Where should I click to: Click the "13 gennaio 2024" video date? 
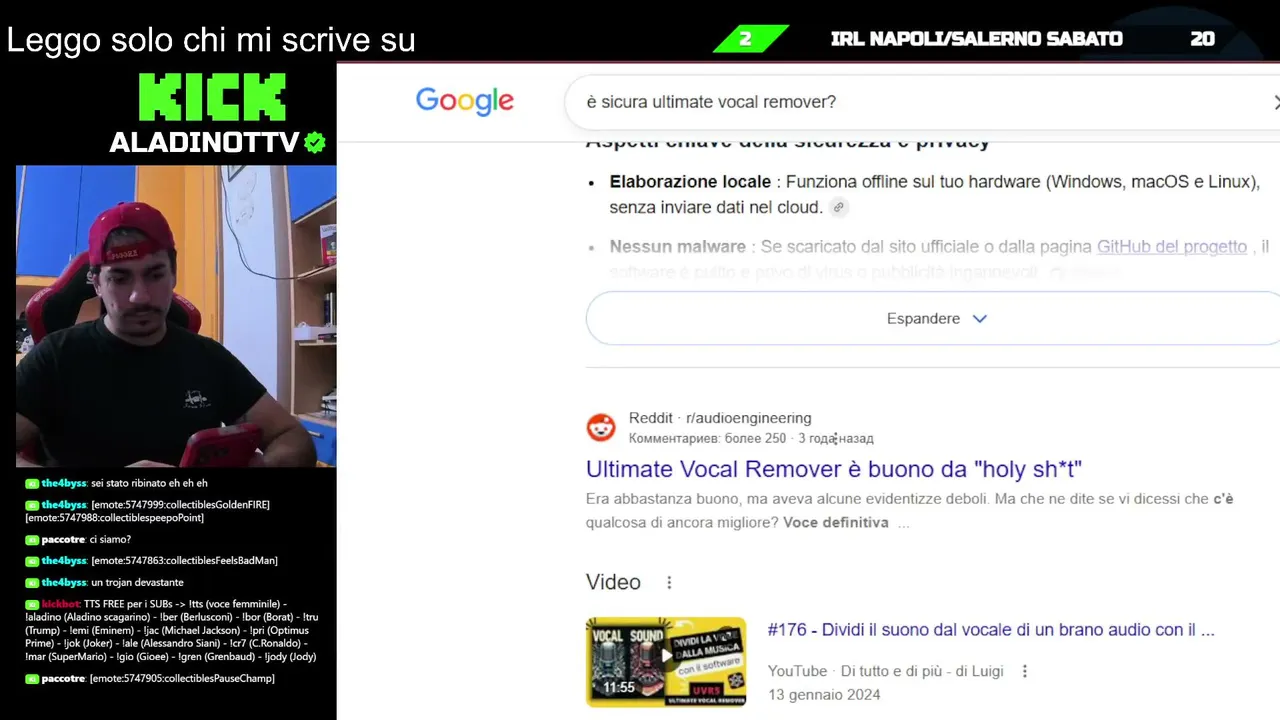(824, 694)
